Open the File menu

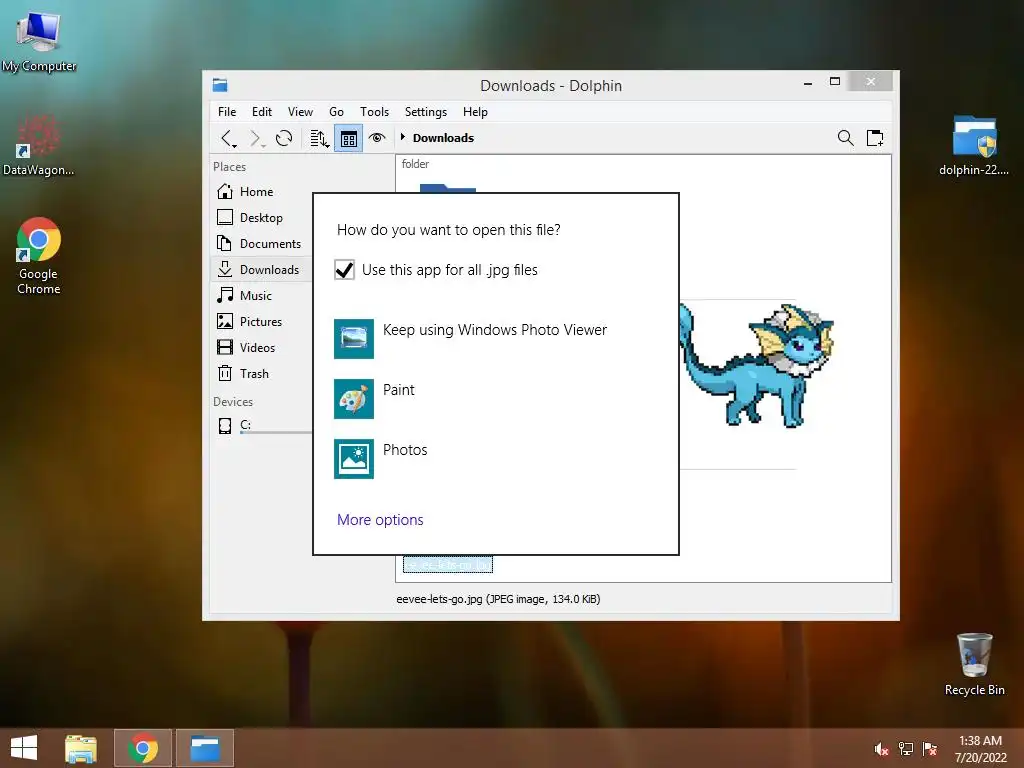(x=227, y=112)
